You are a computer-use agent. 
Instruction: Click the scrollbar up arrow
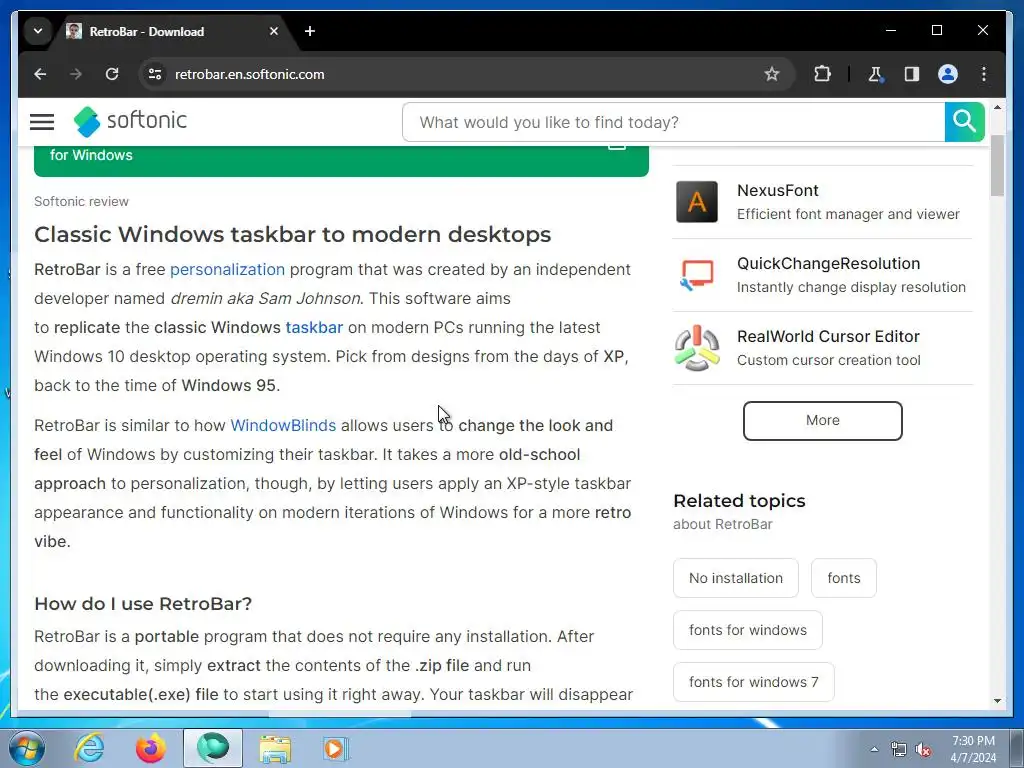[997, 107]
